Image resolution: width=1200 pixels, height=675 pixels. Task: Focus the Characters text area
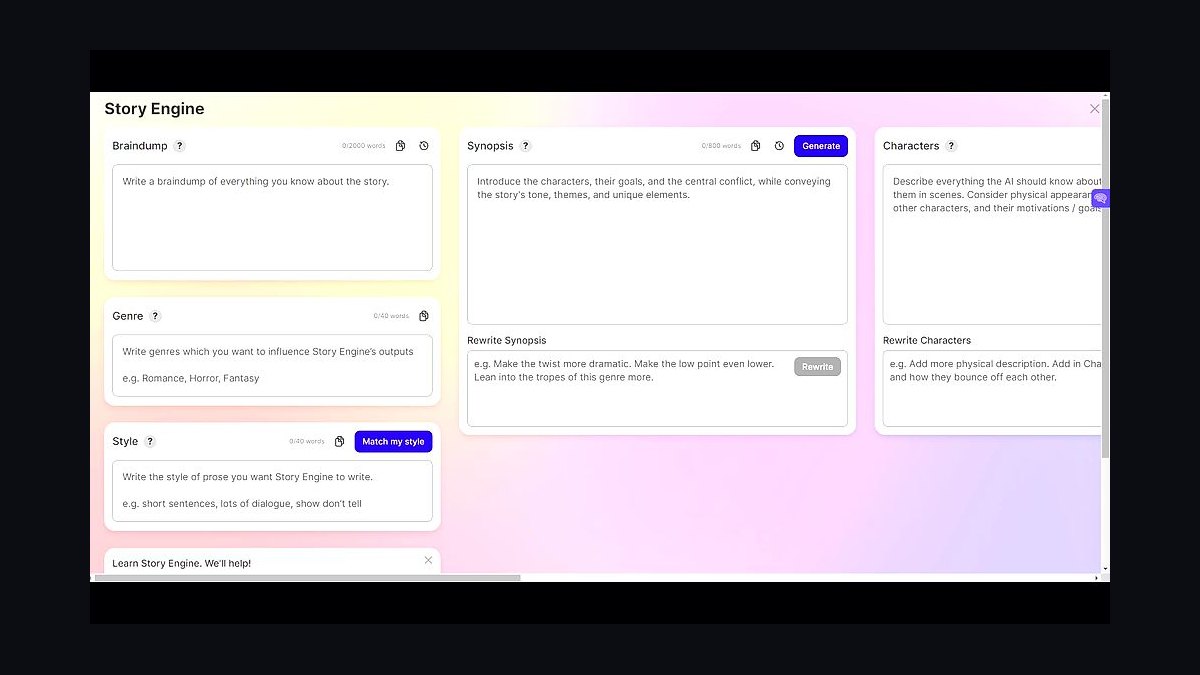[x=992, y=244]
